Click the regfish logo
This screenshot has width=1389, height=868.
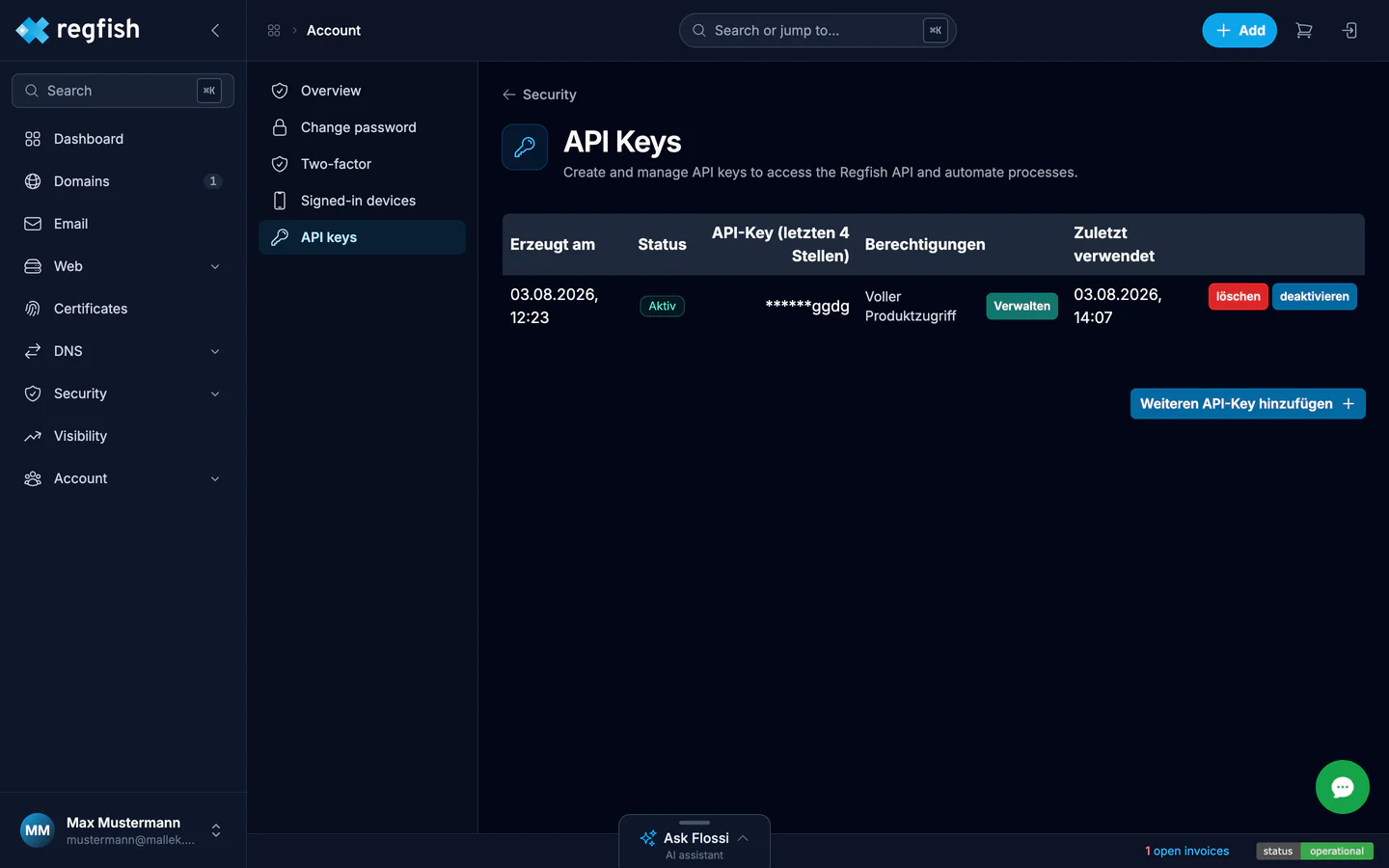[x=78, y=30]
